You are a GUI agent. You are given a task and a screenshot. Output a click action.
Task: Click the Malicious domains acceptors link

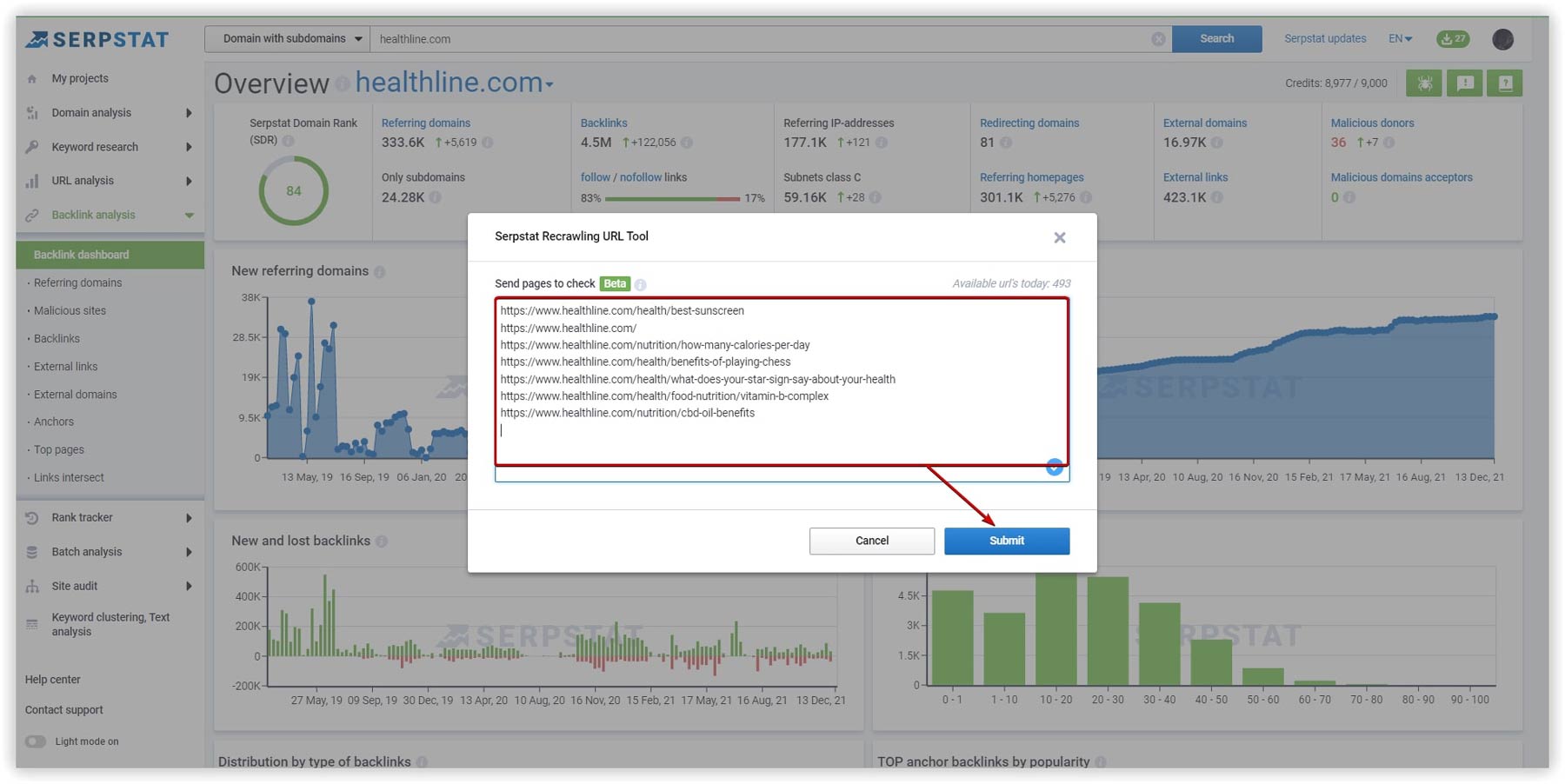tap(1402, 177)
